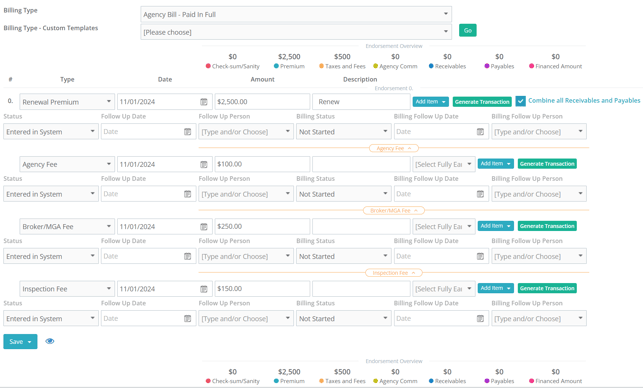Image resolution: width=643 pixels, height=388 pixels.
Task: Click the green Go button
Action: 467,30
